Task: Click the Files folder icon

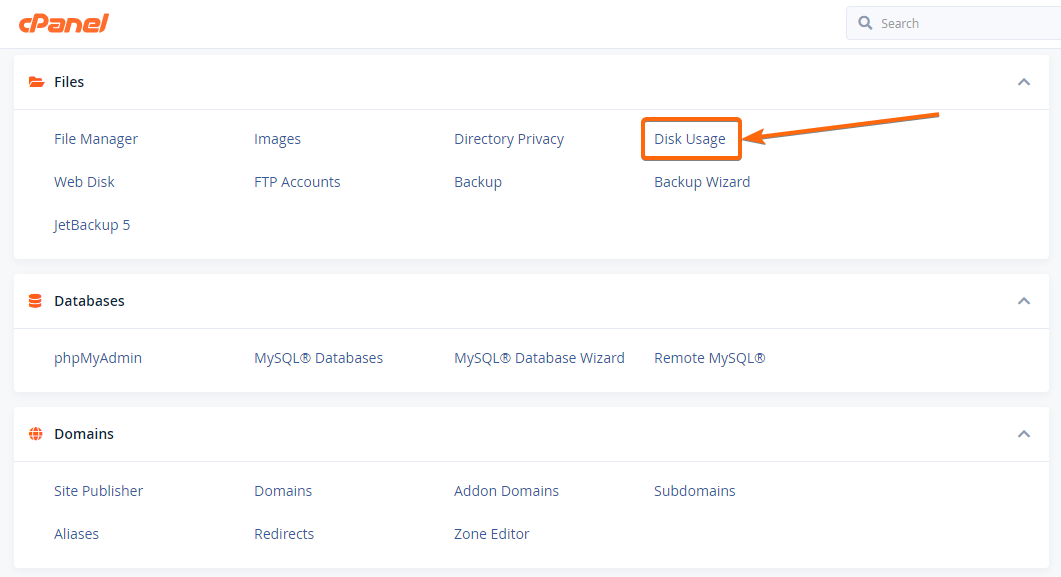Action: point(37,82)
